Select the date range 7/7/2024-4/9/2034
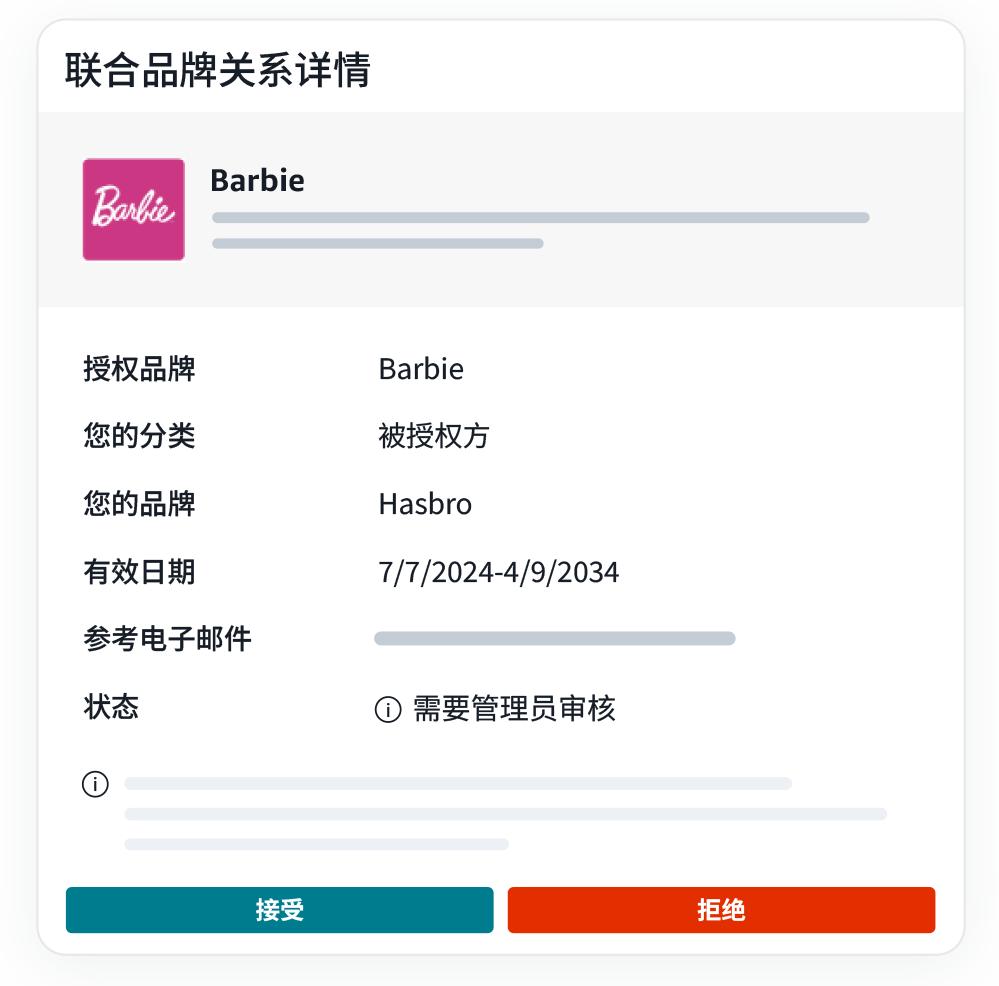999x986 pixels. tap(499, 572)
